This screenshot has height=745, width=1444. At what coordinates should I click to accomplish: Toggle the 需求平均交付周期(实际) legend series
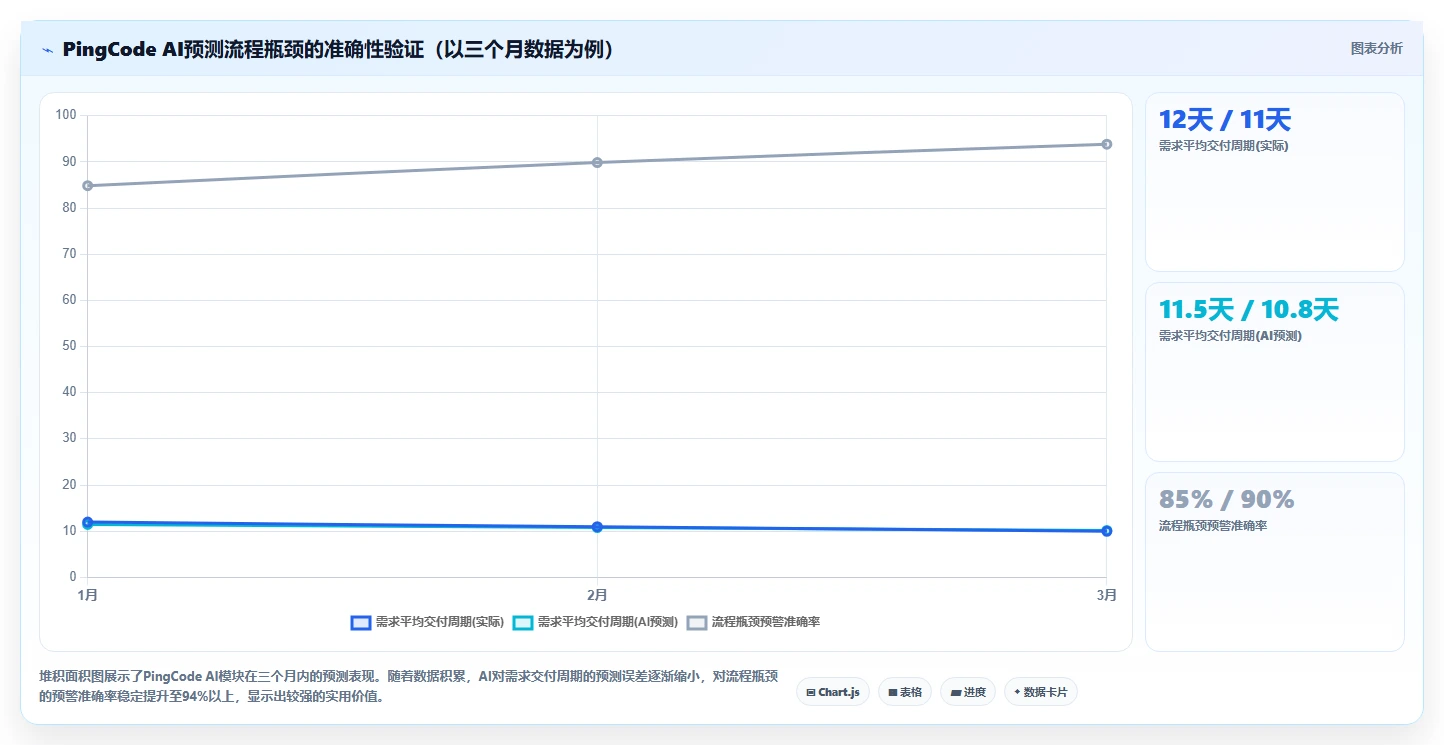pyautogui.click(x=427, y=622)
